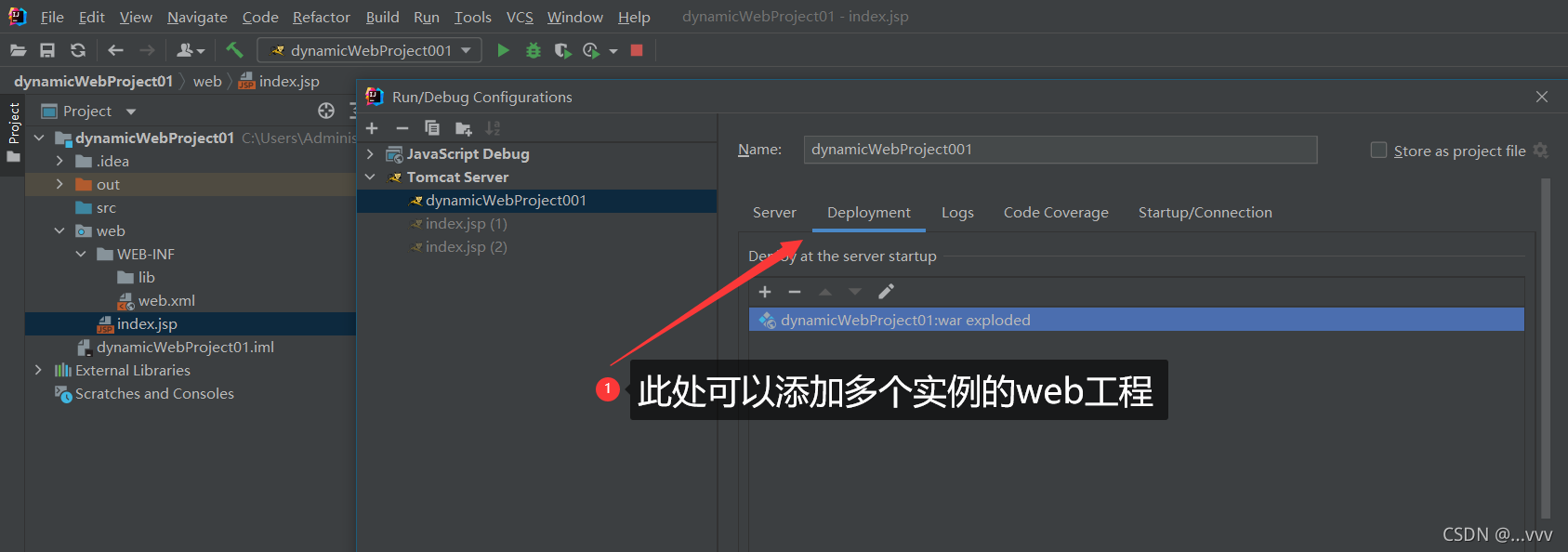Select the lib folder
The image size is (1568, 552).
click(137, 277)
